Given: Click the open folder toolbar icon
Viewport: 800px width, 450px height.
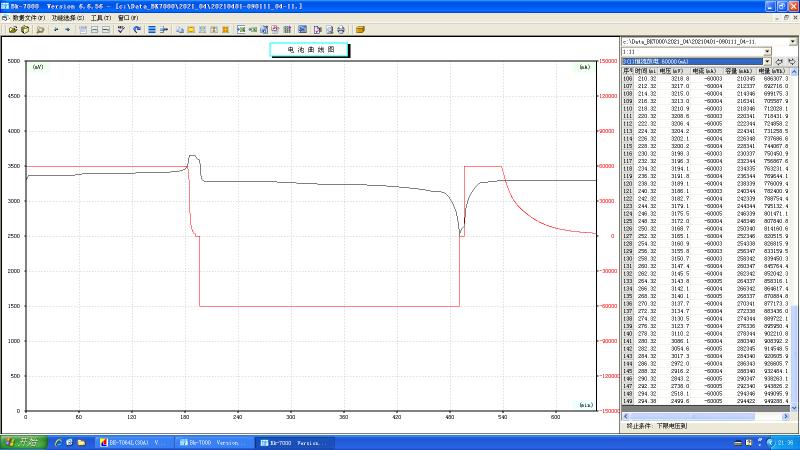Looking at the screenshot, I should tap(12, 29).
